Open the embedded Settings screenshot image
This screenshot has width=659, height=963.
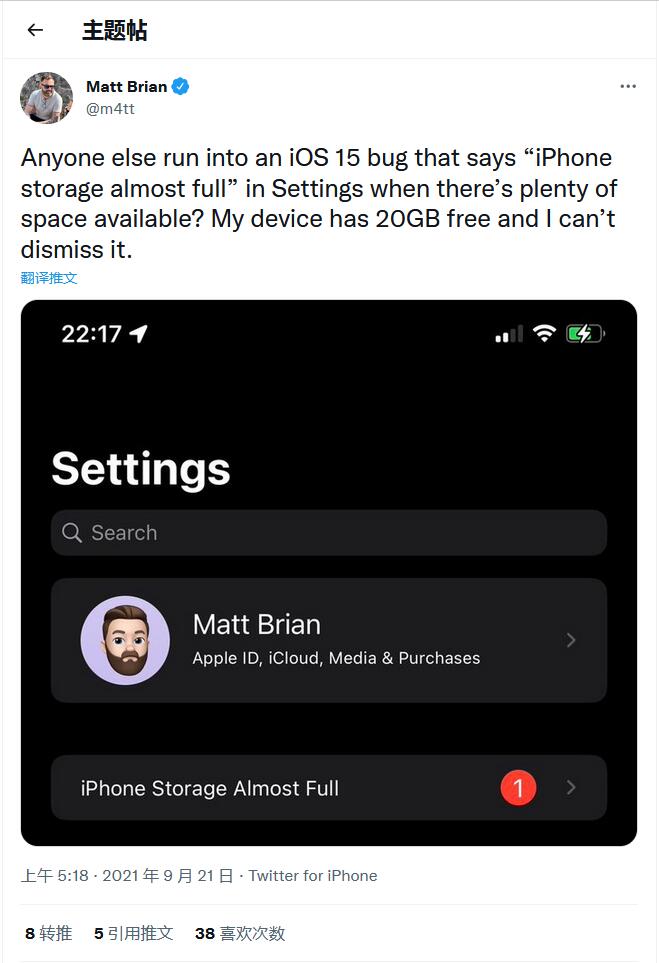[329, 572]
